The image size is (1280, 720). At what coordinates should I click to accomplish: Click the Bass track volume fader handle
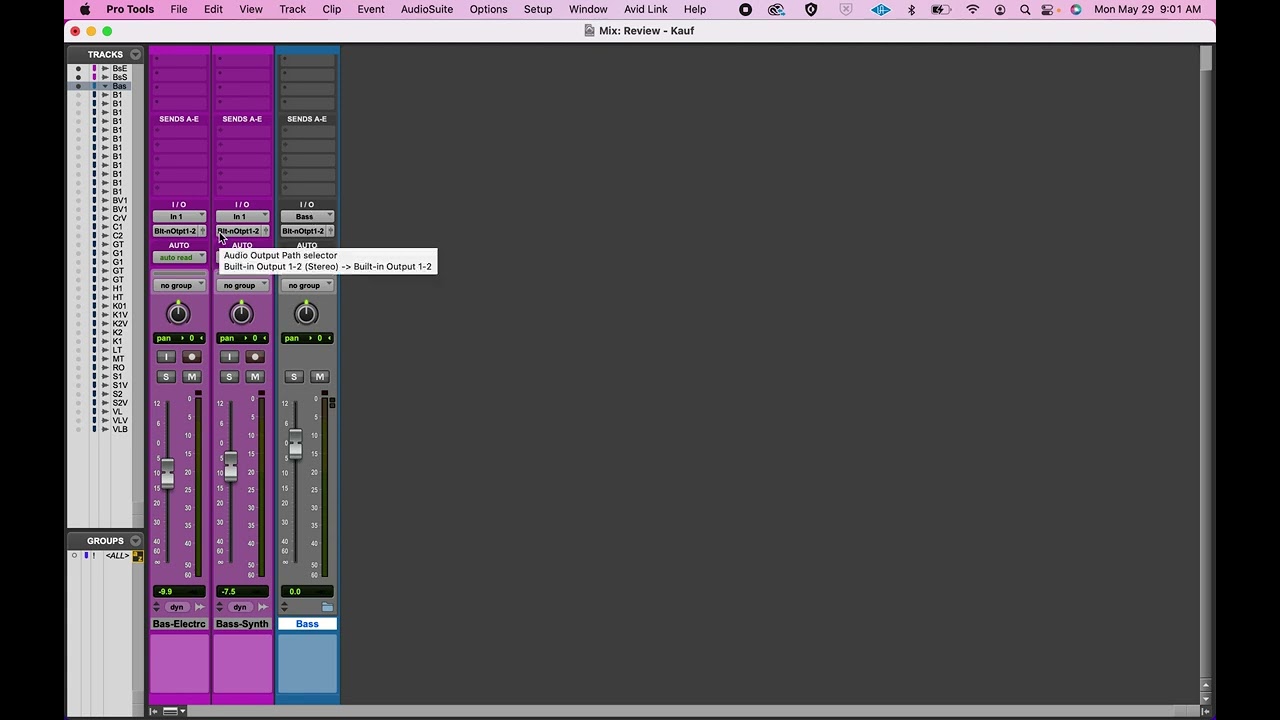click(295, 444)
